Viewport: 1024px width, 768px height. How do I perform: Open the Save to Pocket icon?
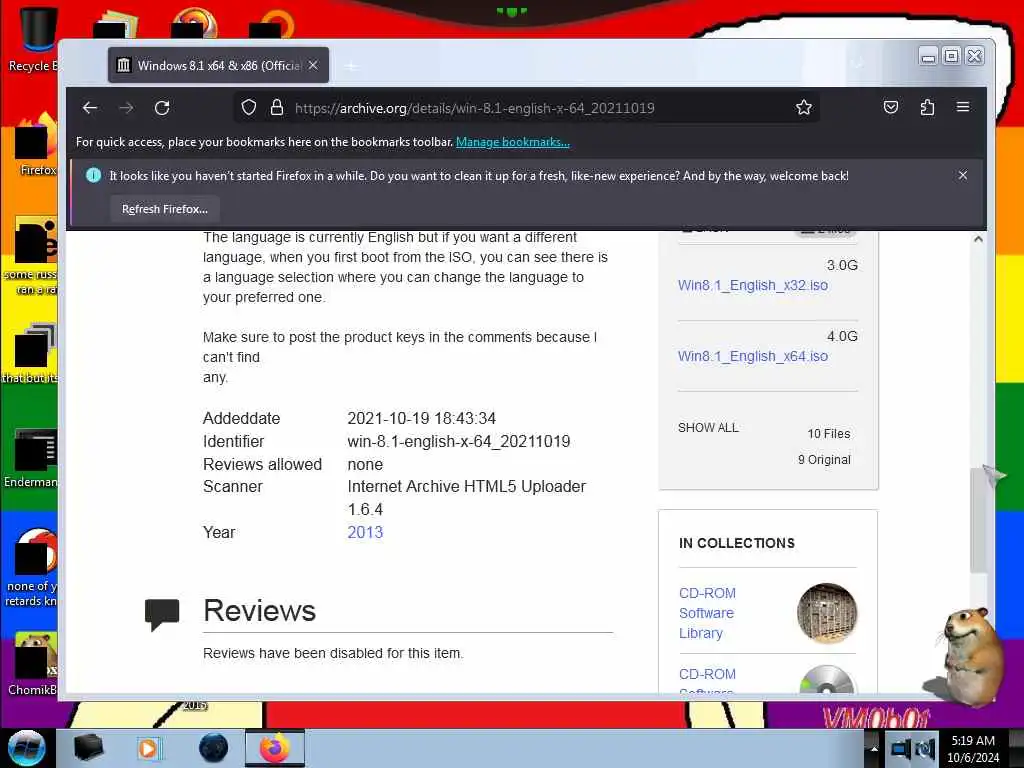(x=891, y=107)
